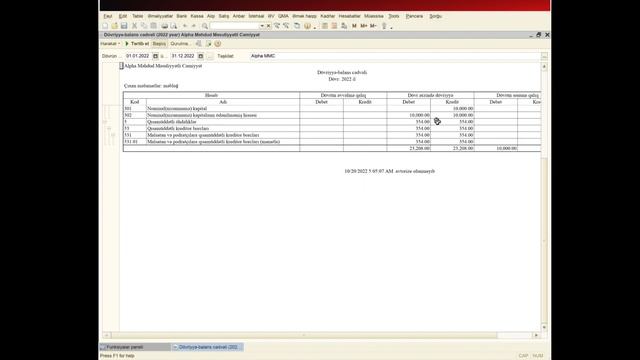
Task: Click the Paste clipboard icon
Action: [x=153, y=26]
